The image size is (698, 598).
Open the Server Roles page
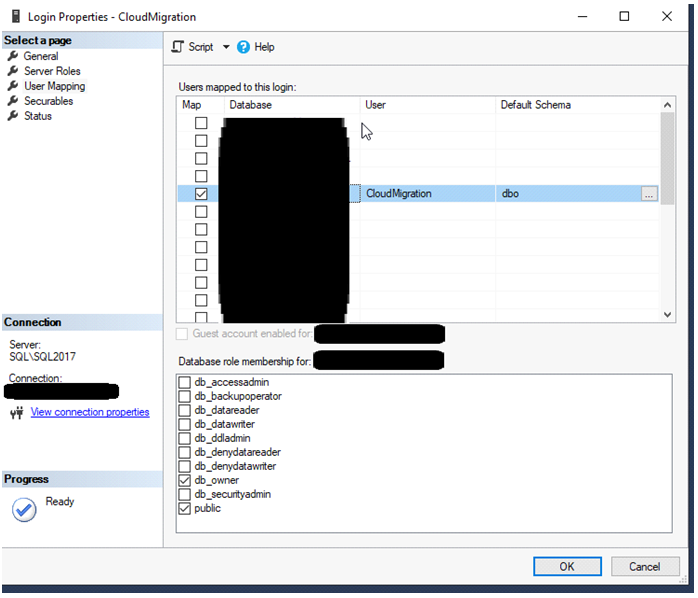(52, 71)
